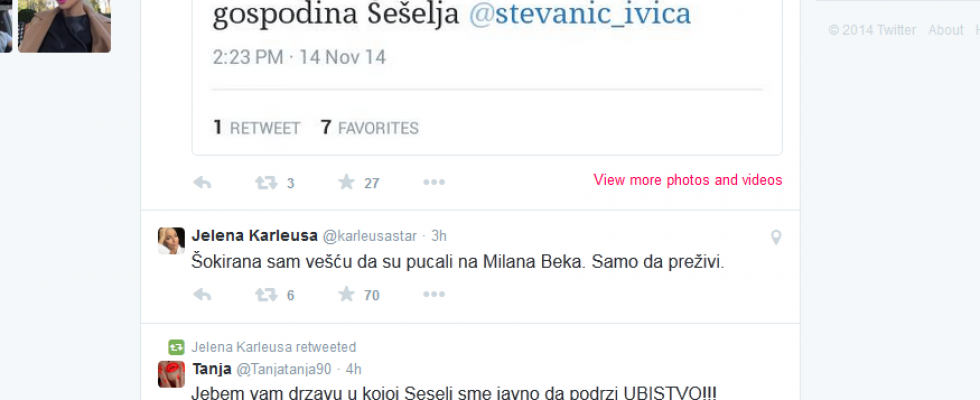Click the green retweeted indicator icon
Viewport: 980px width, 400px height.
177,347
